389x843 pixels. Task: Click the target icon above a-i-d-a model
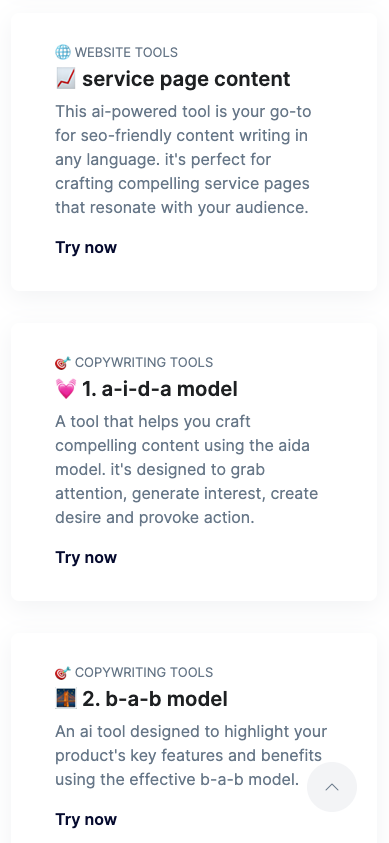click(x=63, y=363)
